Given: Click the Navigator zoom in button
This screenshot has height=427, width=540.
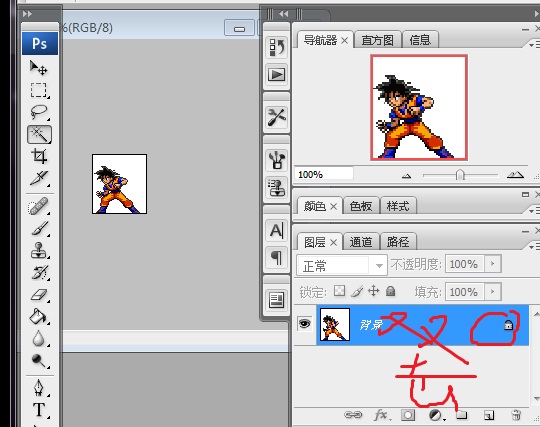Looking at the screenshot, I should (515, 175).
